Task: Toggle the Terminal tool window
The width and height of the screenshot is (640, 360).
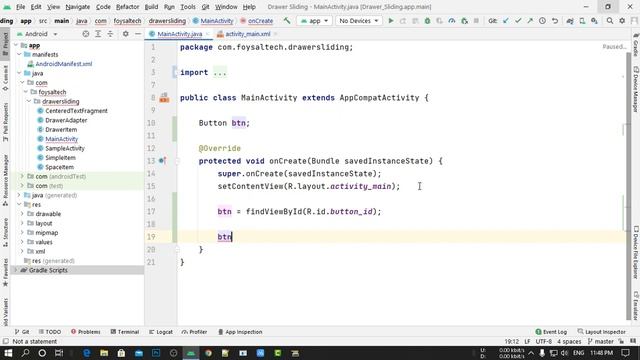Action: (x=125, y=332)
